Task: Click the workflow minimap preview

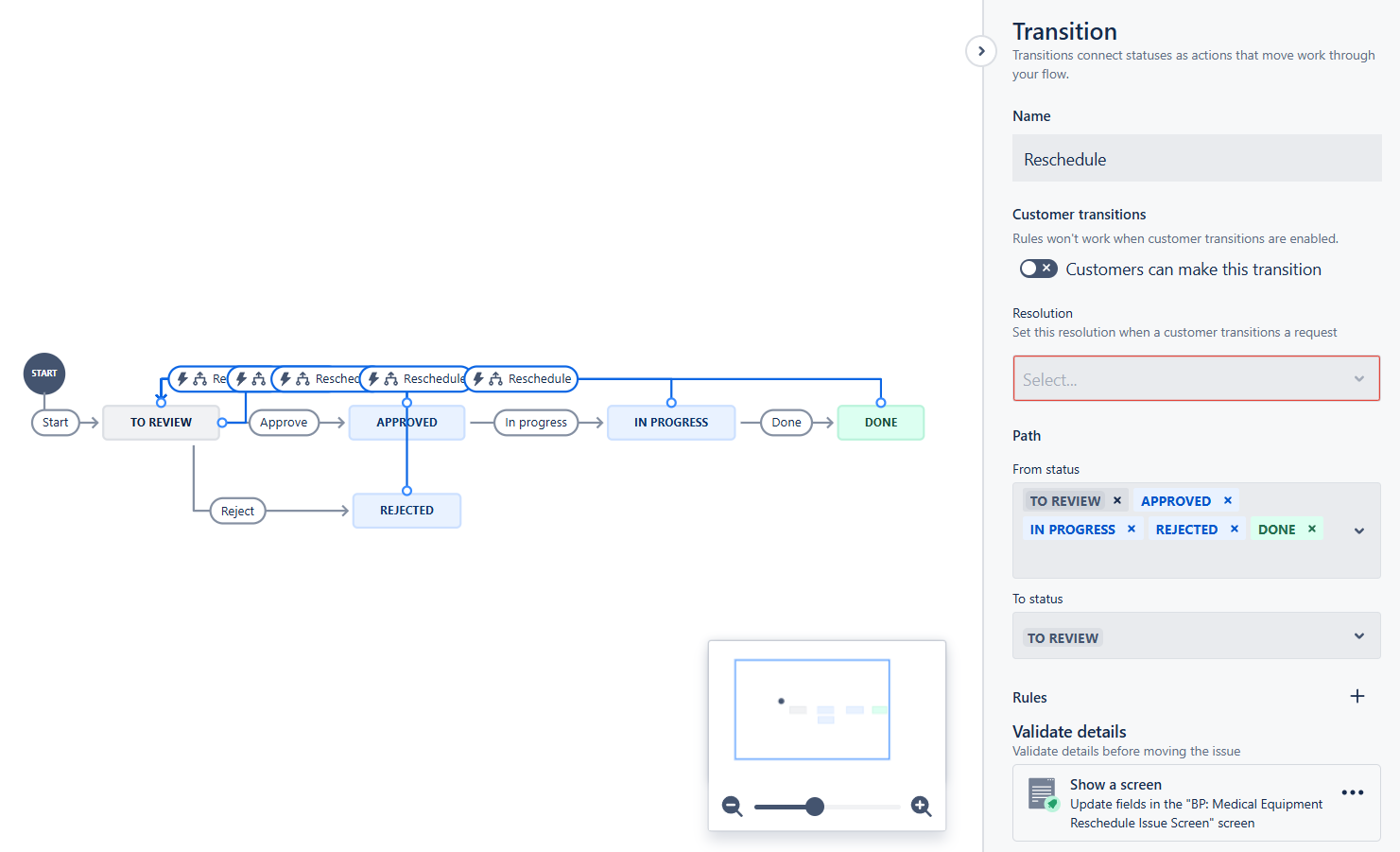Action: [x=812, y=709]
